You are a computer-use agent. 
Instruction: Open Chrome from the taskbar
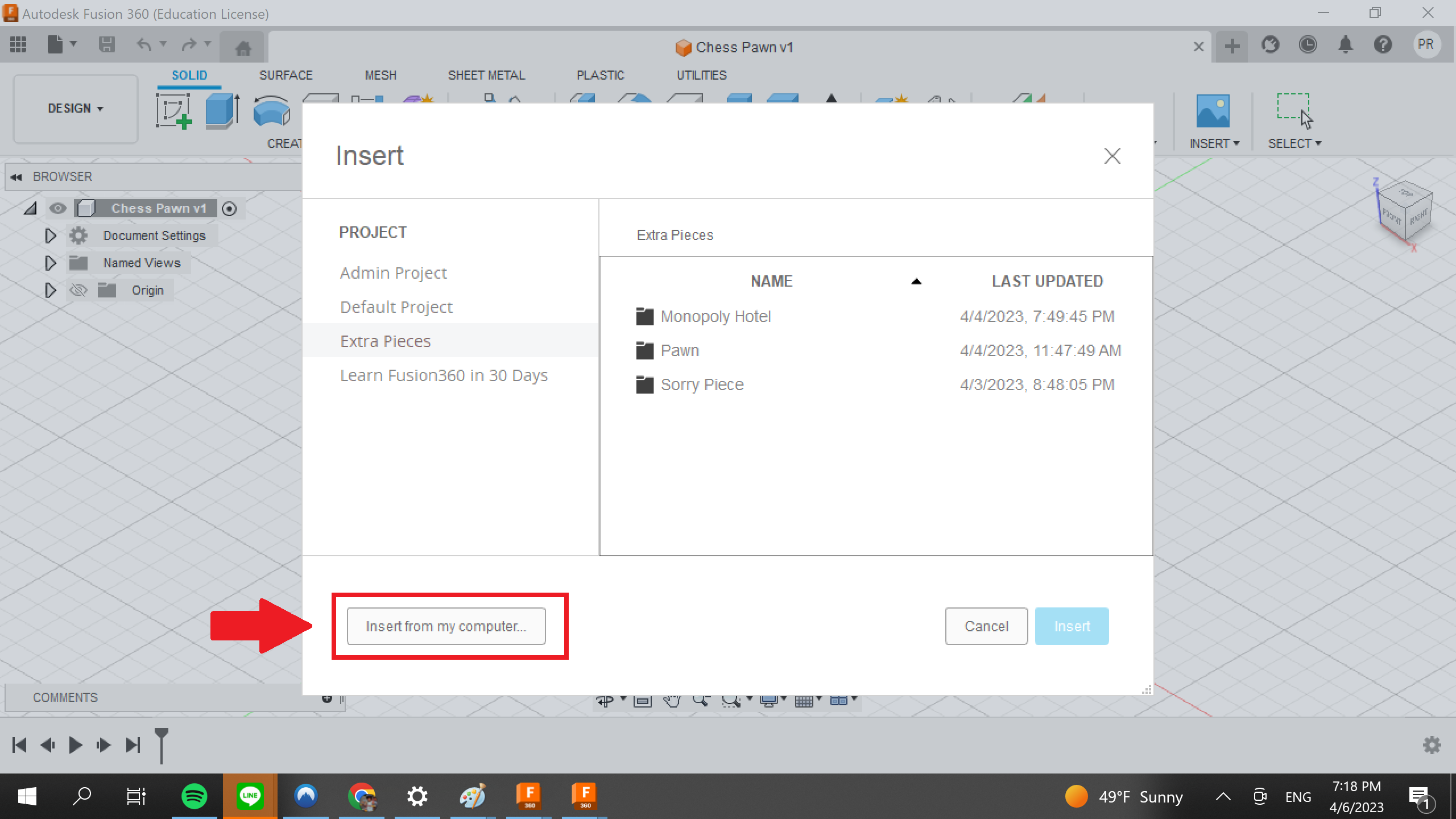coord(362,796)
